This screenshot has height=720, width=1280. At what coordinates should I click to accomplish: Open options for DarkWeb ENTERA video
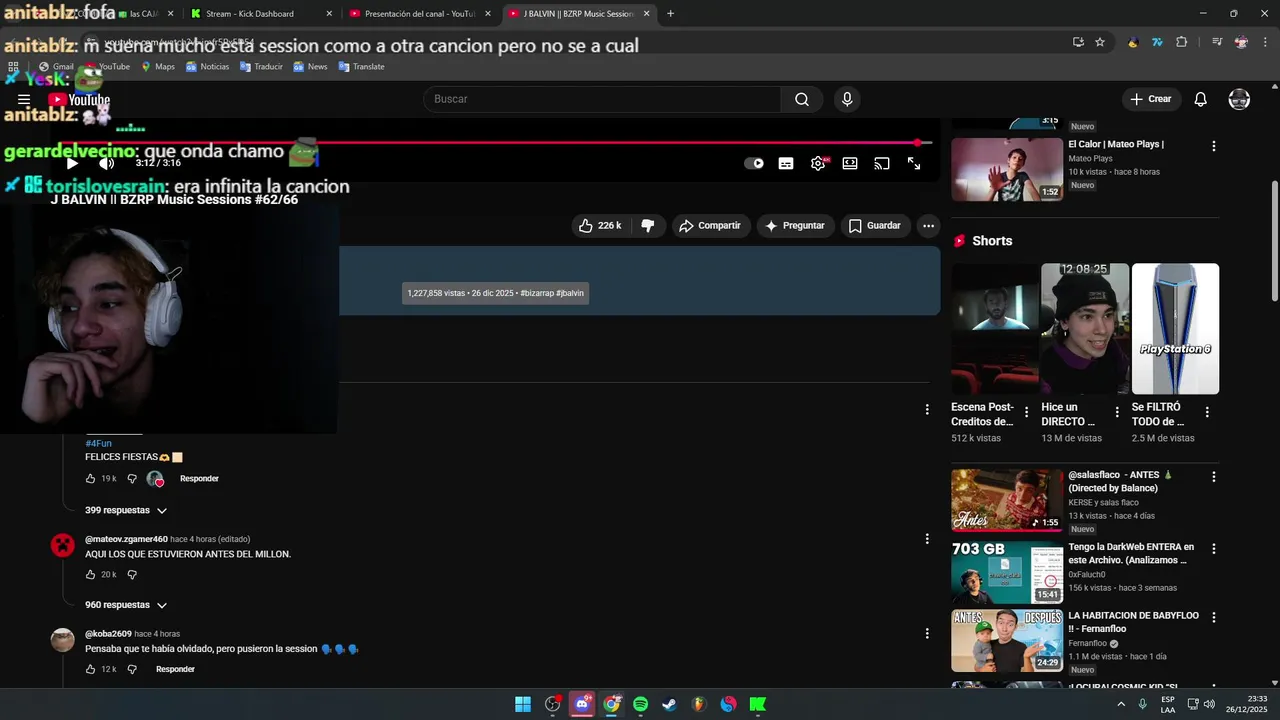click(1214, 549)
